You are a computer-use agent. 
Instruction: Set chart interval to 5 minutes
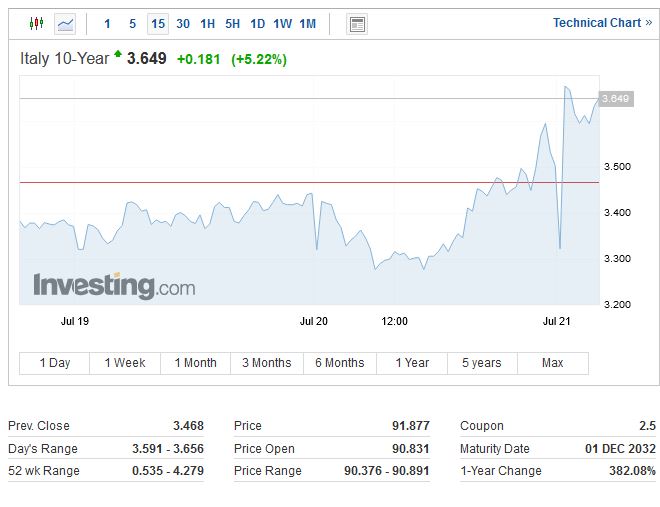coord(132,23)
